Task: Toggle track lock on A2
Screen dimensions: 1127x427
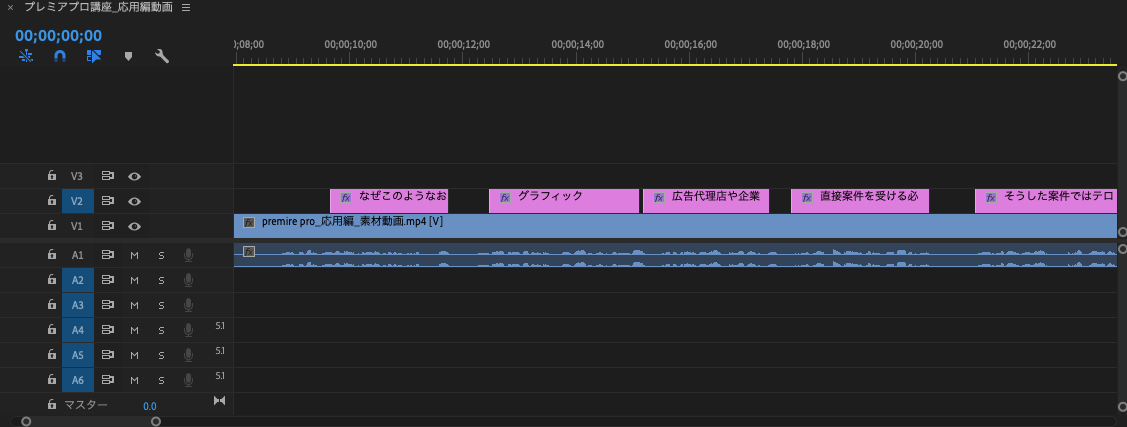Action: [51, 280]
